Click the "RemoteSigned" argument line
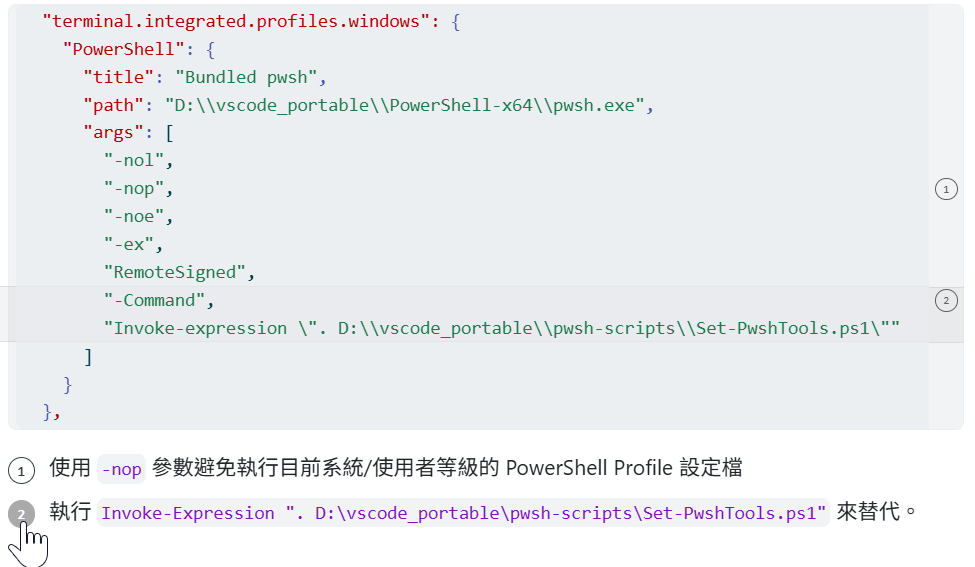The height and width of the screenshot is (567, 975). coord(175,272)
